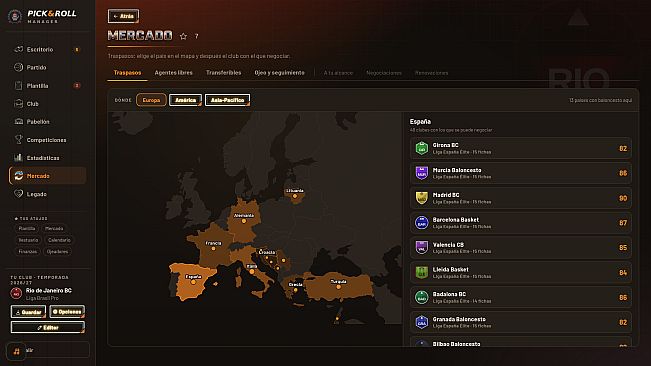Open the Madrid BC club row
The width and height of the screenshot is (651, 366).
(521, 198)
